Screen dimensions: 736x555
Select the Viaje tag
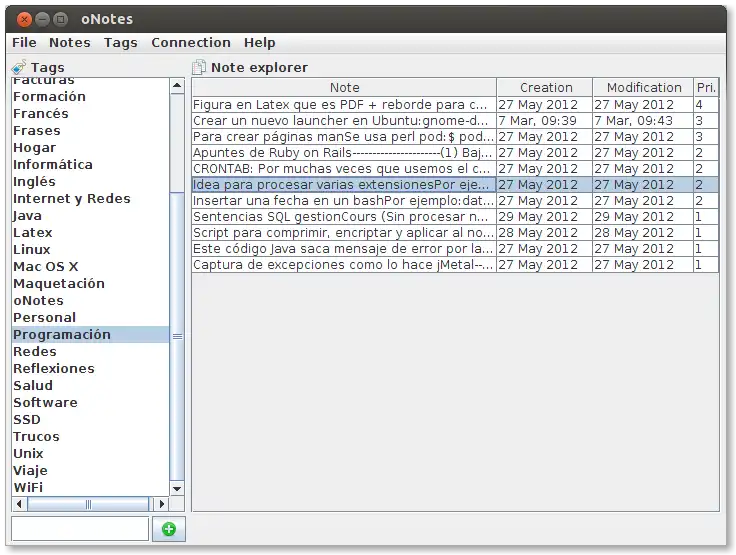point(90,470)
